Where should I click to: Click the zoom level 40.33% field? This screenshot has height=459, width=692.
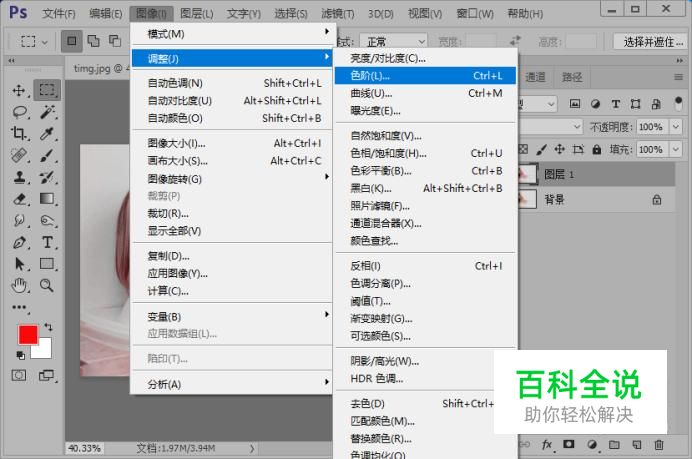(x=84, y=448)
